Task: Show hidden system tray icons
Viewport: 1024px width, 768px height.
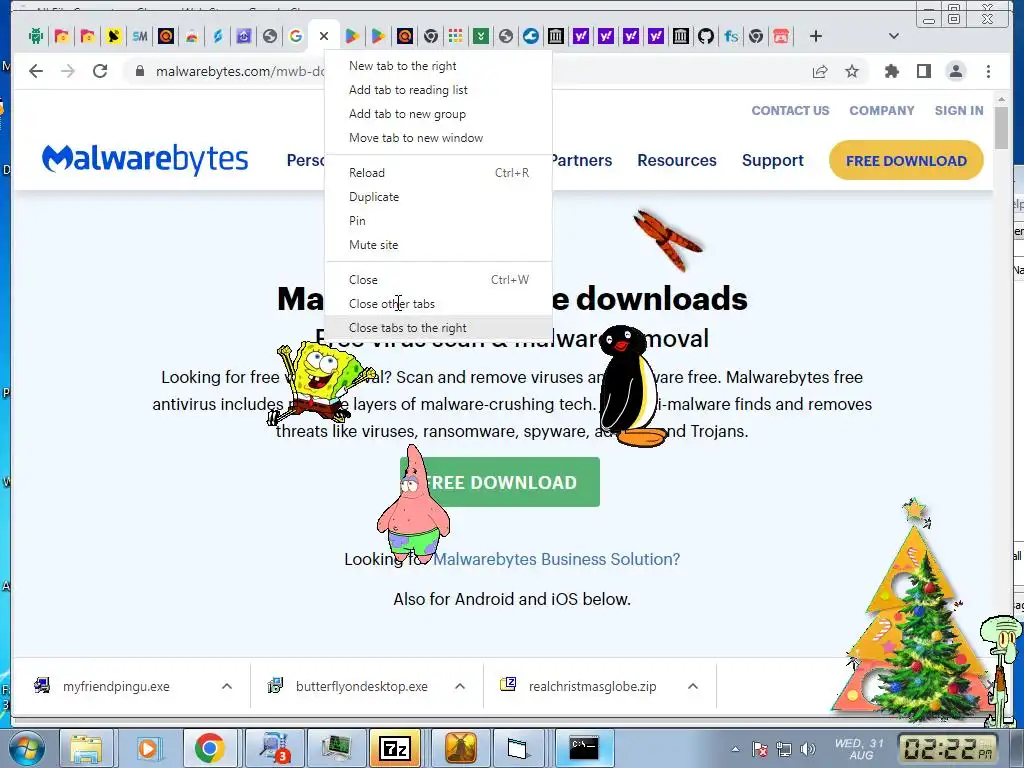Action: (735, 749)
